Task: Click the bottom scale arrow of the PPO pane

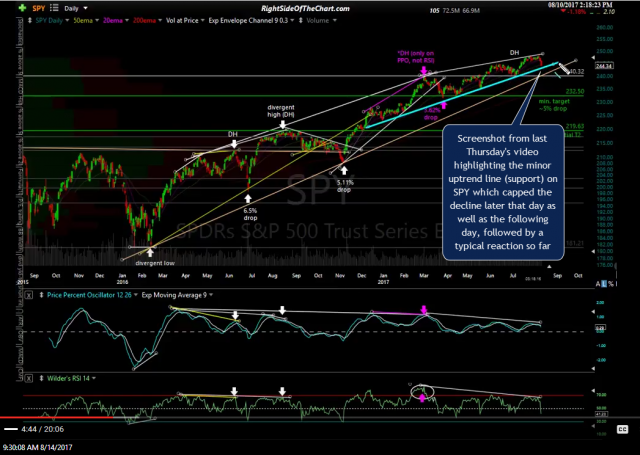Action: click(x=593, y=368)
